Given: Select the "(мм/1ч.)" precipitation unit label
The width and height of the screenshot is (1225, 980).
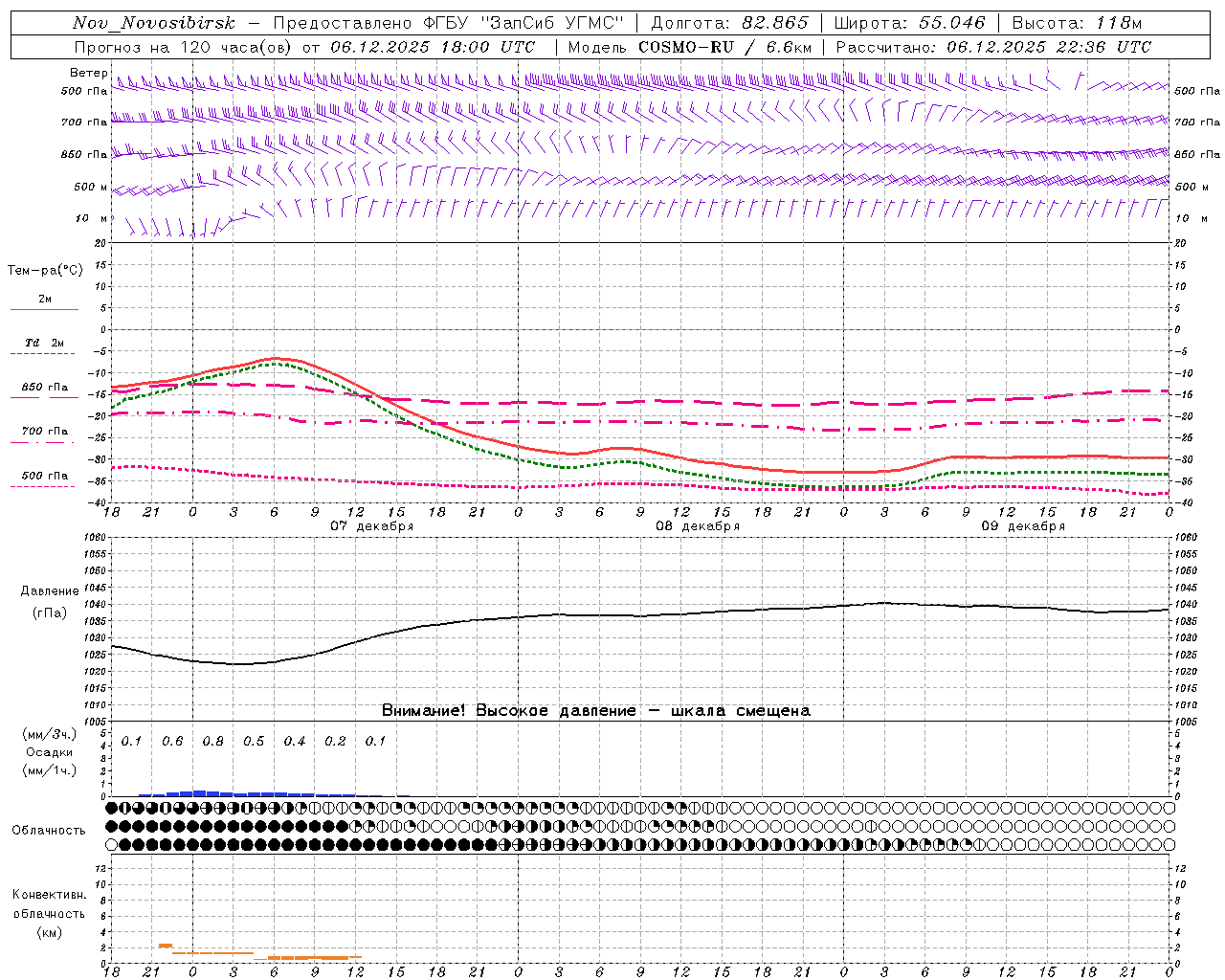Looking at the screenshot, I should click(50, 770).
